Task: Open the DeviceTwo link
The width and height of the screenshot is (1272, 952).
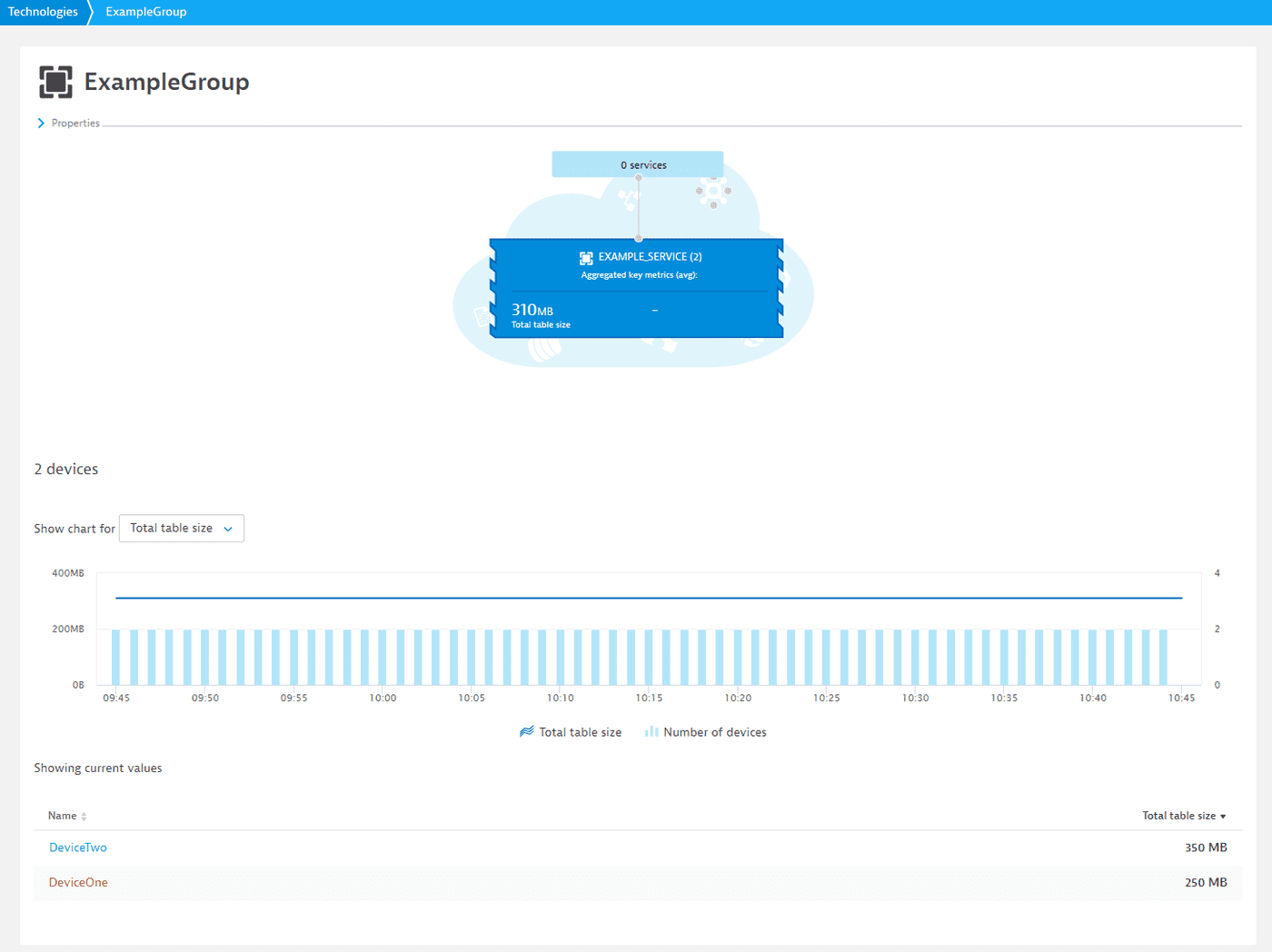Action: [78, 848]
